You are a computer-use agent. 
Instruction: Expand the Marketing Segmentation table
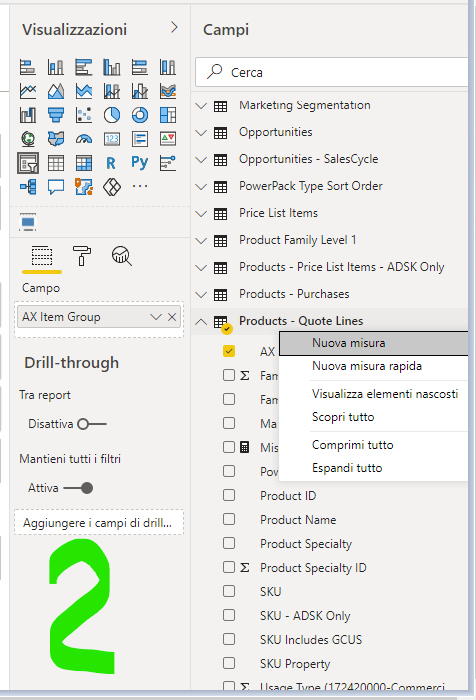pyautogui.click(x=201, y=105)
